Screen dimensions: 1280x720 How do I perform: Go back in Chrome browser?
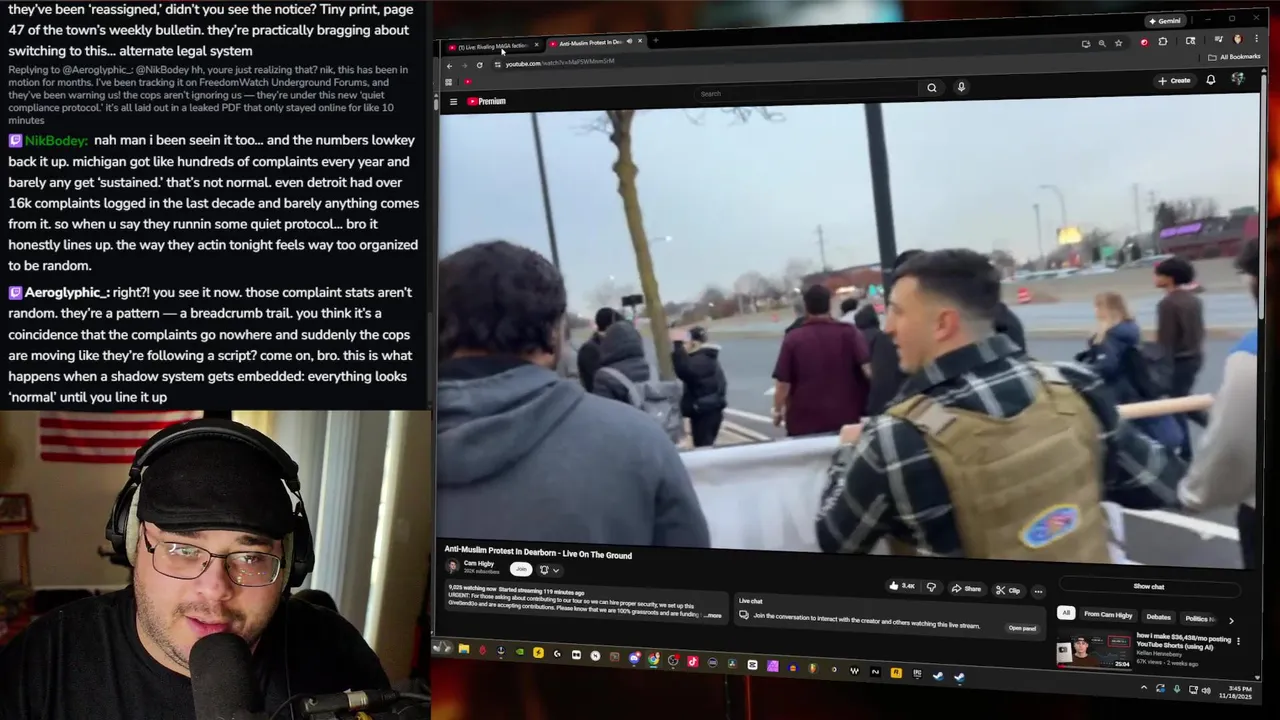(x=449, y=66)
